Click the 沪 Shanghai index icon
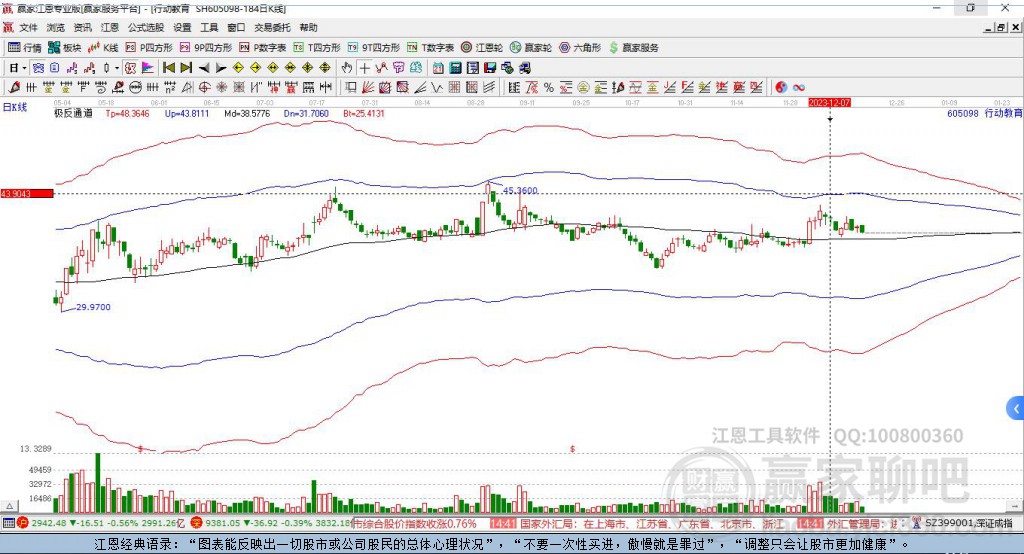The height and width of the screenshot is (554, 1024). [23, 523]
